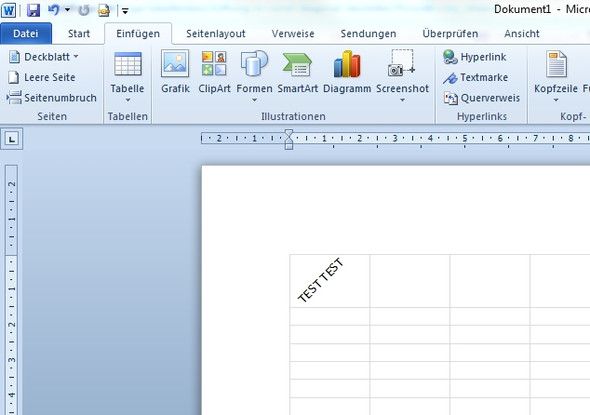The width and height of the screenshot is (590, 415).
Task: Open the Formen shapes dropdown
Action: tap(254, 100)
